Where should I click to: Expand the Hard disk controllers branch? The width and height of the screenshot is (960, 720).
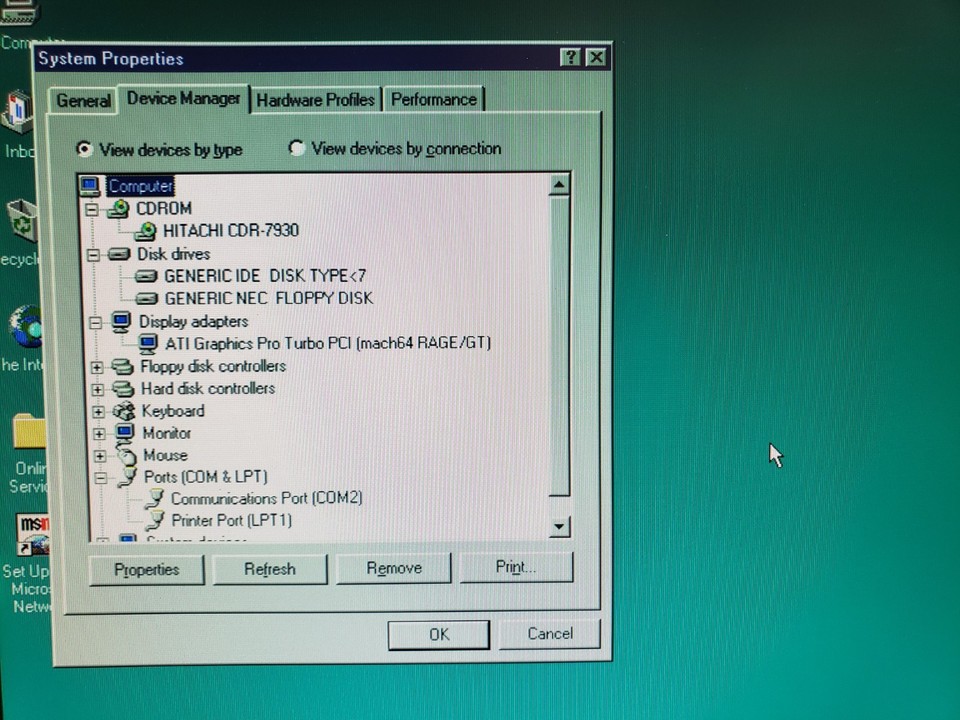(97, 389)
